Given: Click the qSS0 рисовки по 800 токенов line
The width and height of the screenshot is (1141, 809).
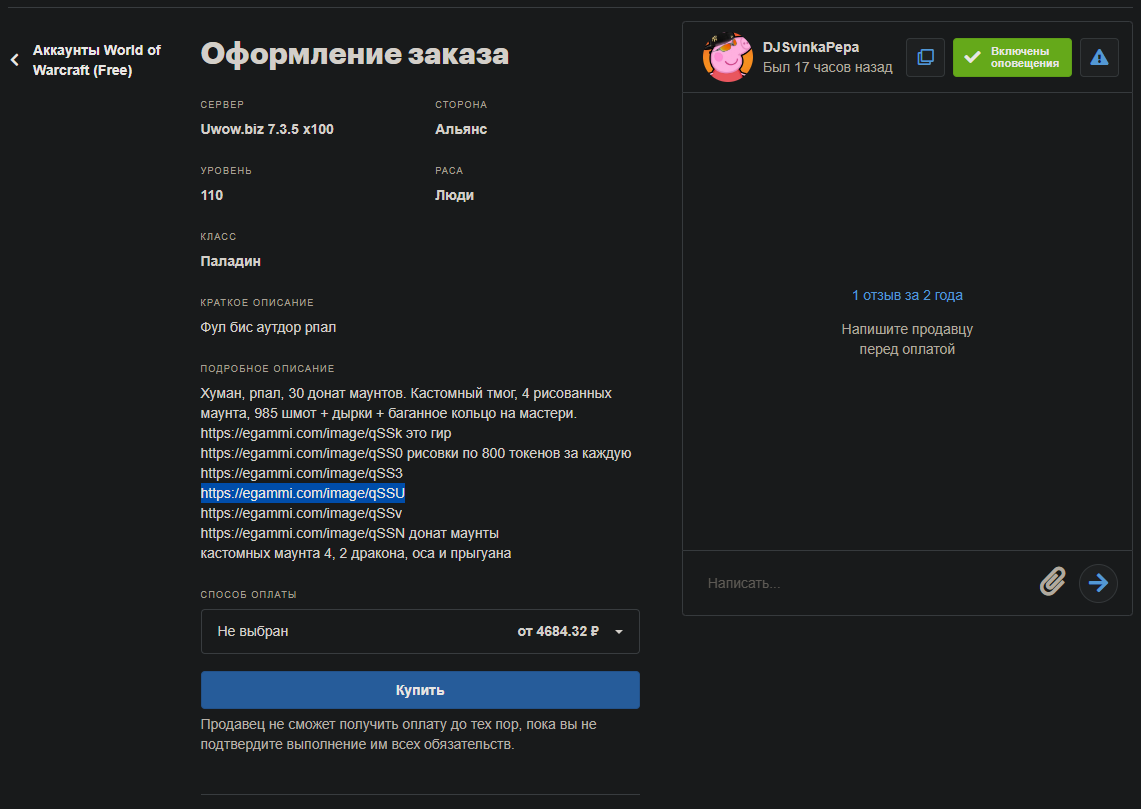Looking at the screenshot, I should pos(416,453).
